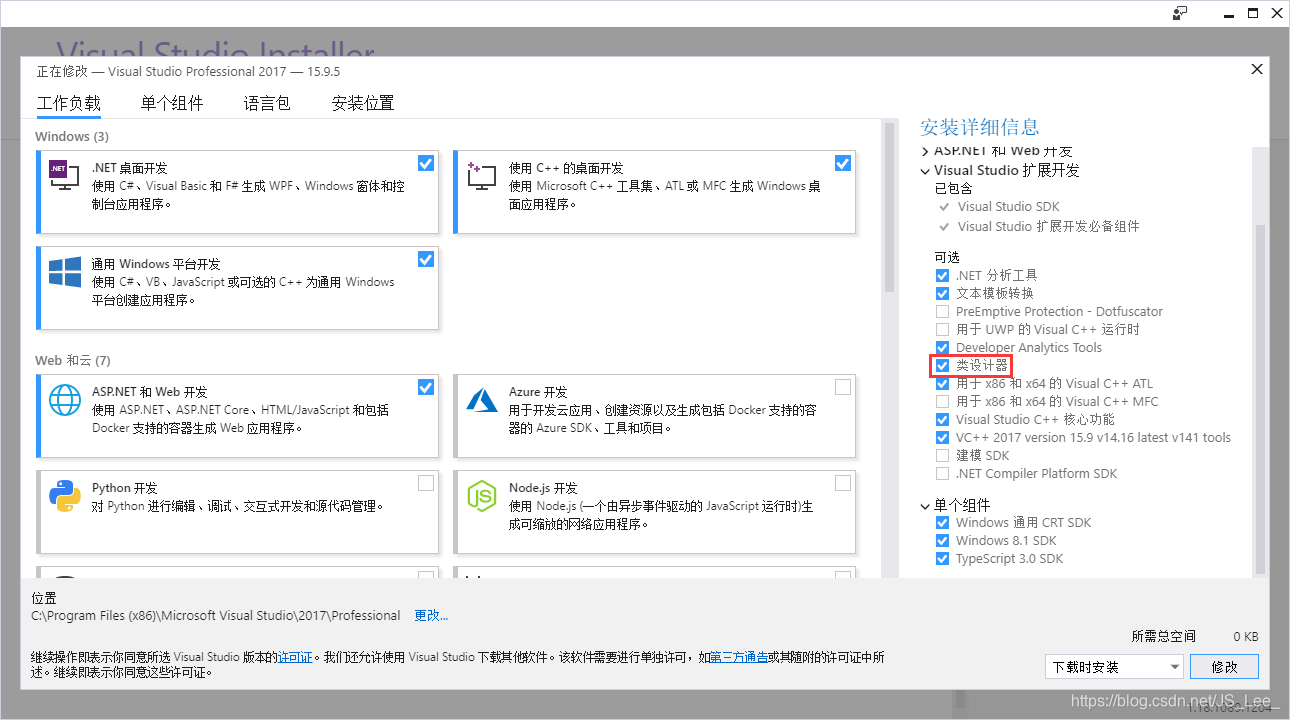Uncheck 通用 Windows 平台开发 workload
Screen dimensions: 1290x720
(x=426, y=259)
